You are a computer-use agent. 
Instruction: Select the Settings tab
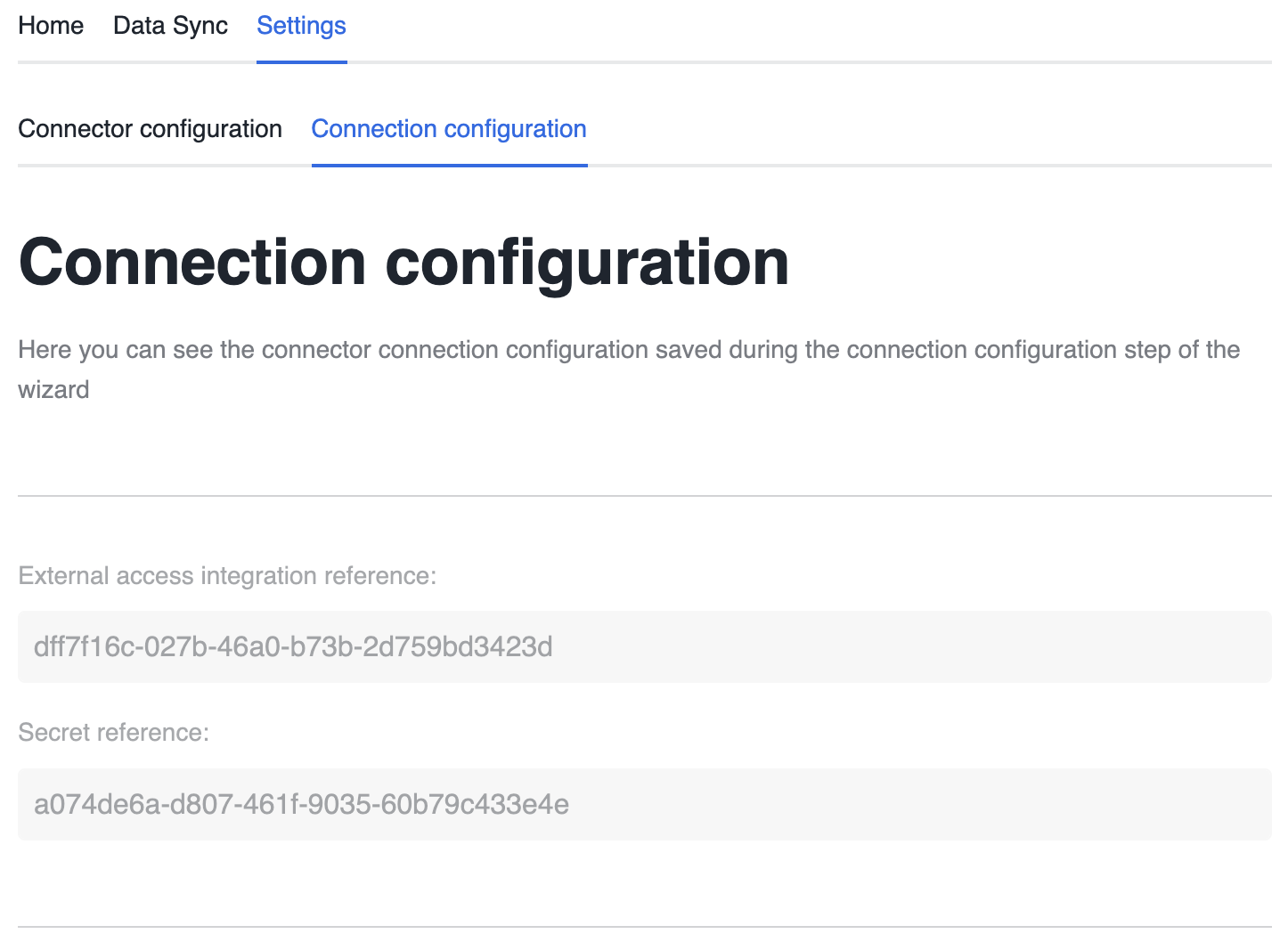tap(301, 26)
